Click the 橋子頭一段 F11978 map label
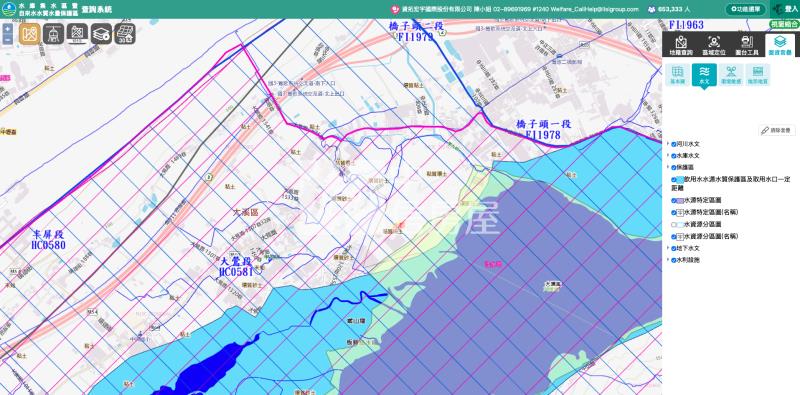 pyautogui.click(x=543, y=130)
